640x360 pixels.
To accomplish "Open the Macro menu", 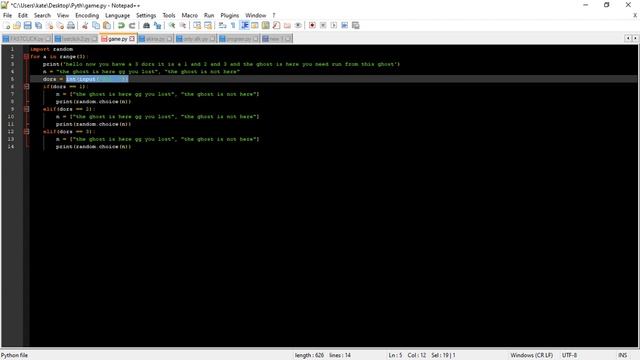I will click(190, 15).
